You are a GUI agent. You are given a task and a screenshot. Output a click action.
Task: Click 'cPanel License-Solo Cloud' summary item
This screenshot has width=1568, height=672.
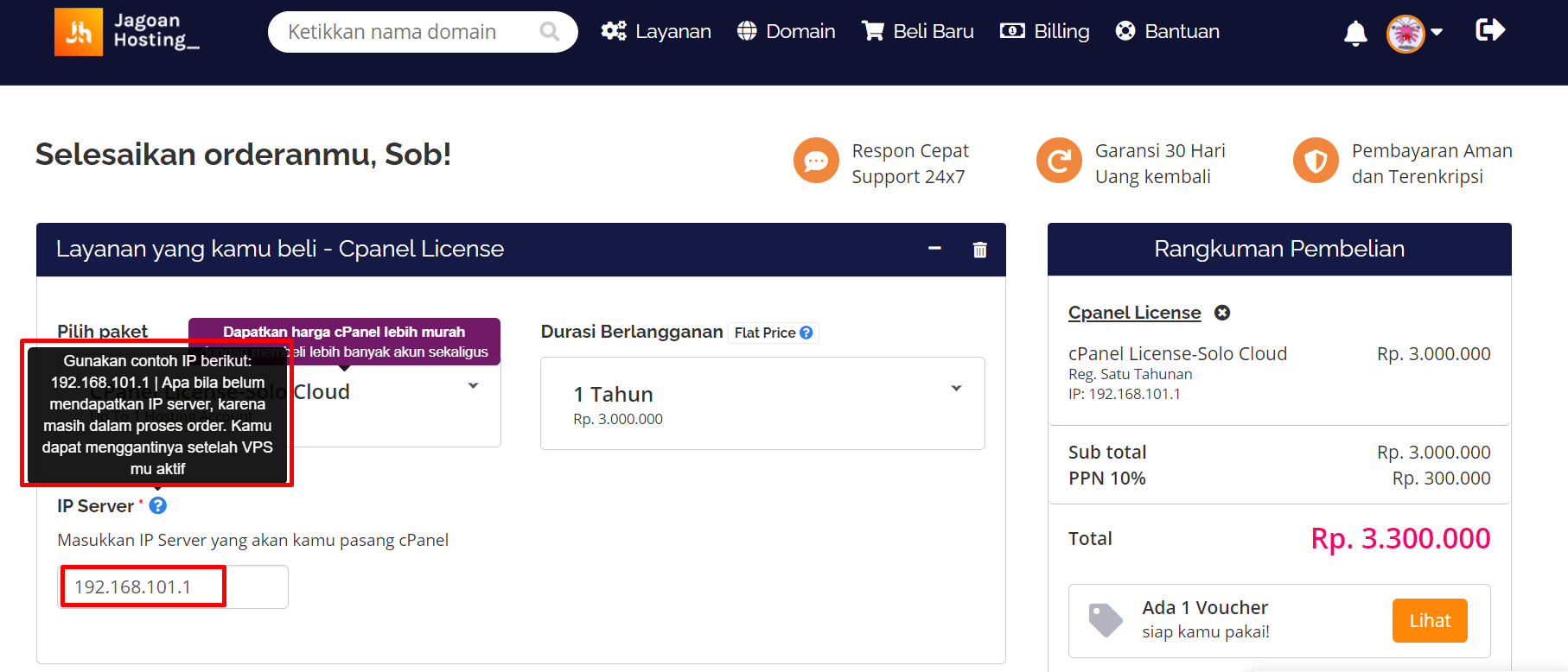click(1177, 353)
